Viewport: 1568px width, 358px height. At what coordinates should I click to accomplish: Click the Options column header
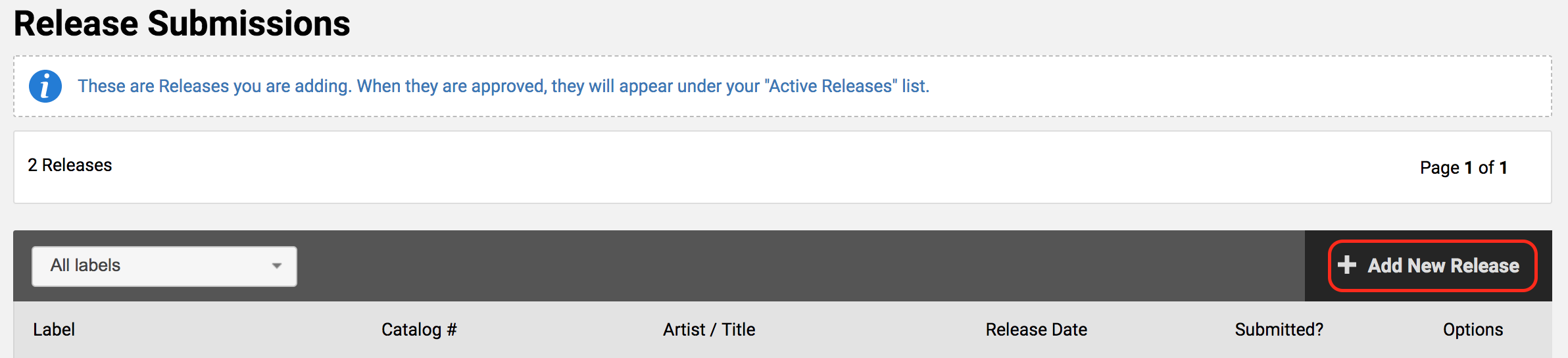pos(1473,330)
